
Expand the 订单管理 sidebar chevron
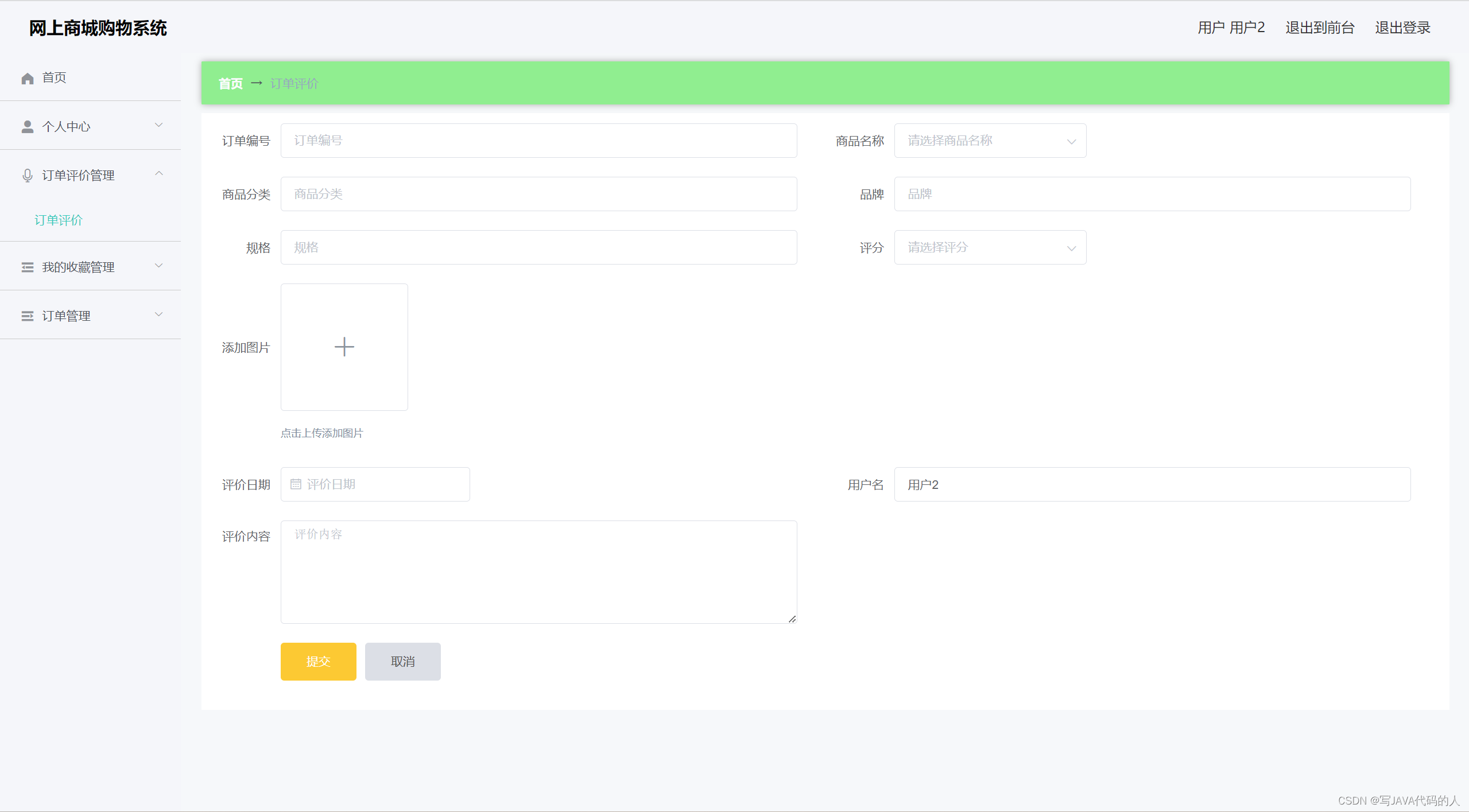point(159,314)
